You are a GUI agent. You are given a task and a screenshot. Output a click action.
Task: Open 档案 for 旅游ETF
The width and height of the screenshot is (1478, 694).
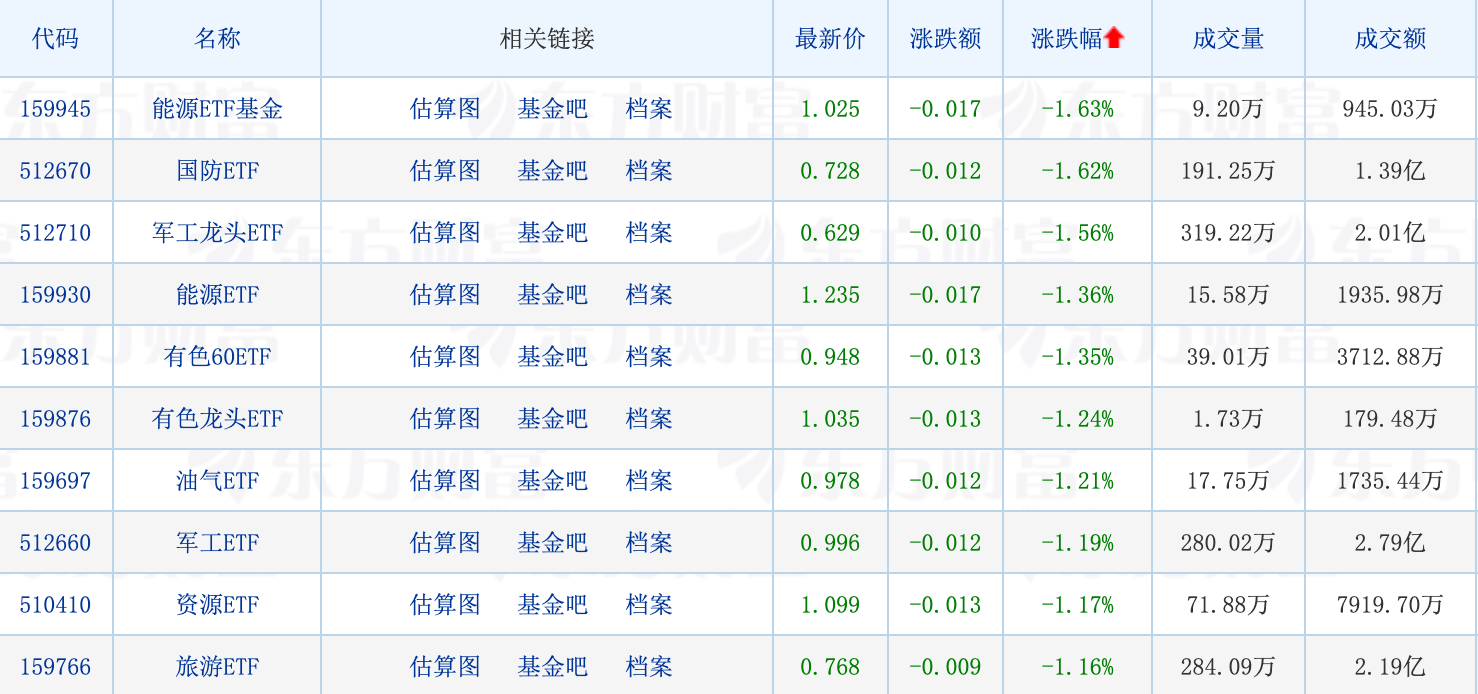(x=649, y=667)
